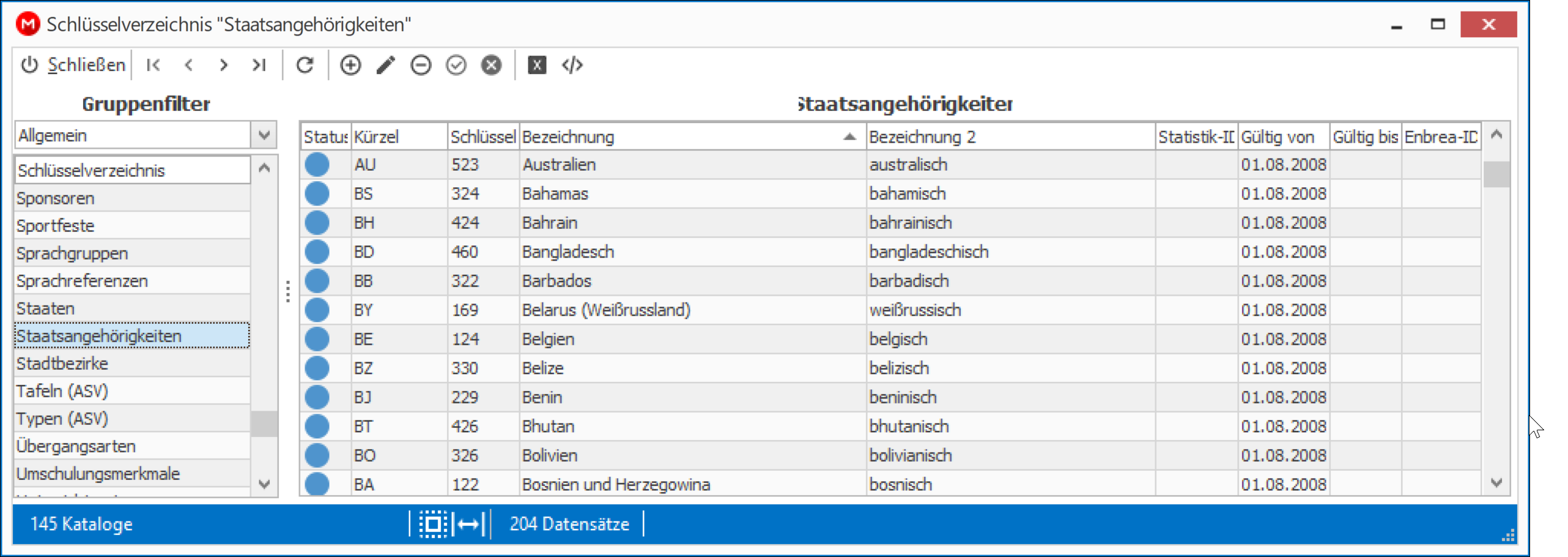Screen dimensions: 1568x557
Task: Click Schlüssel value 122
Action: 483,484
